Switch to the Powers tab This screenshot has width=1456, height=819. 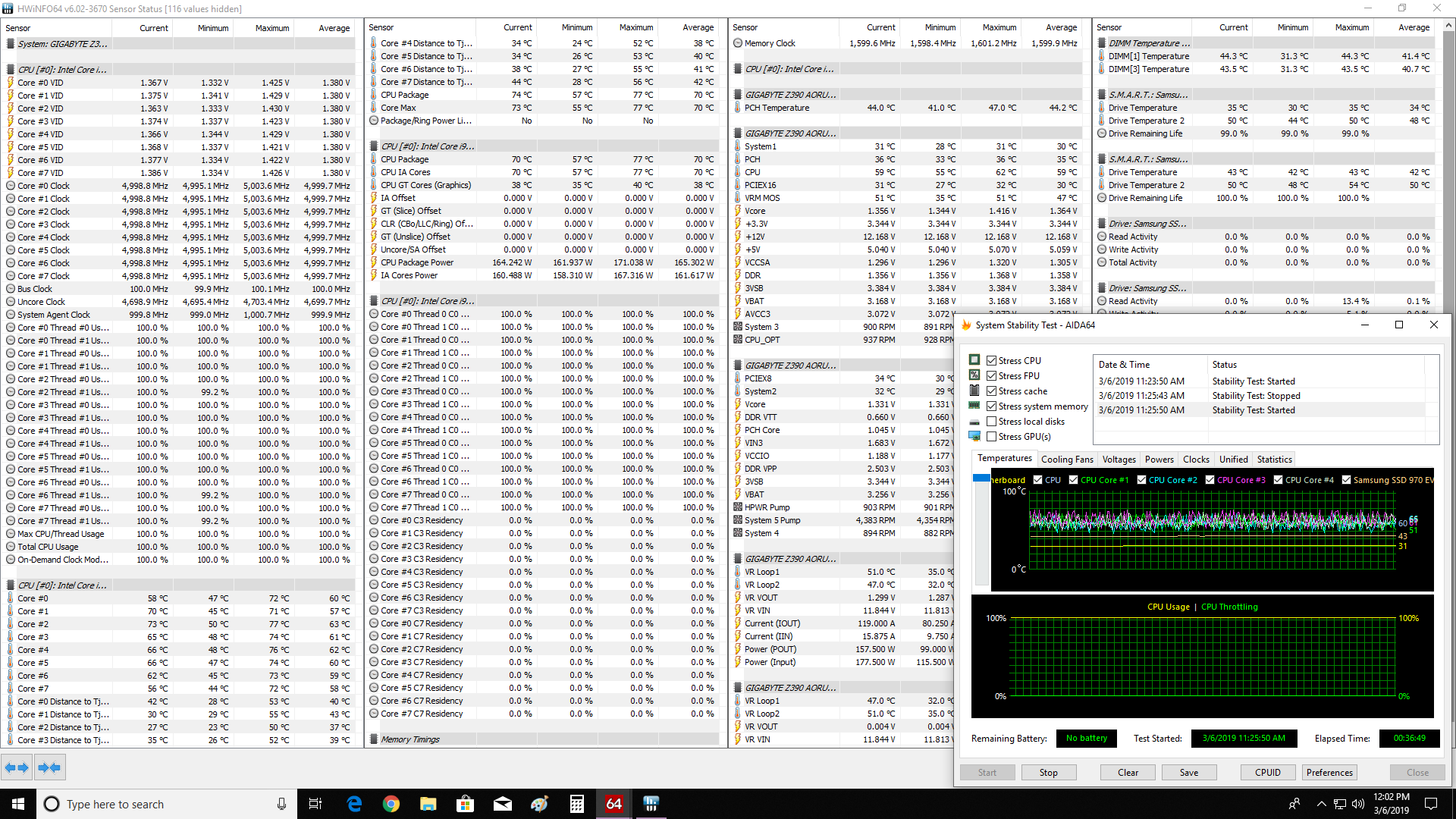point(1159,460)
